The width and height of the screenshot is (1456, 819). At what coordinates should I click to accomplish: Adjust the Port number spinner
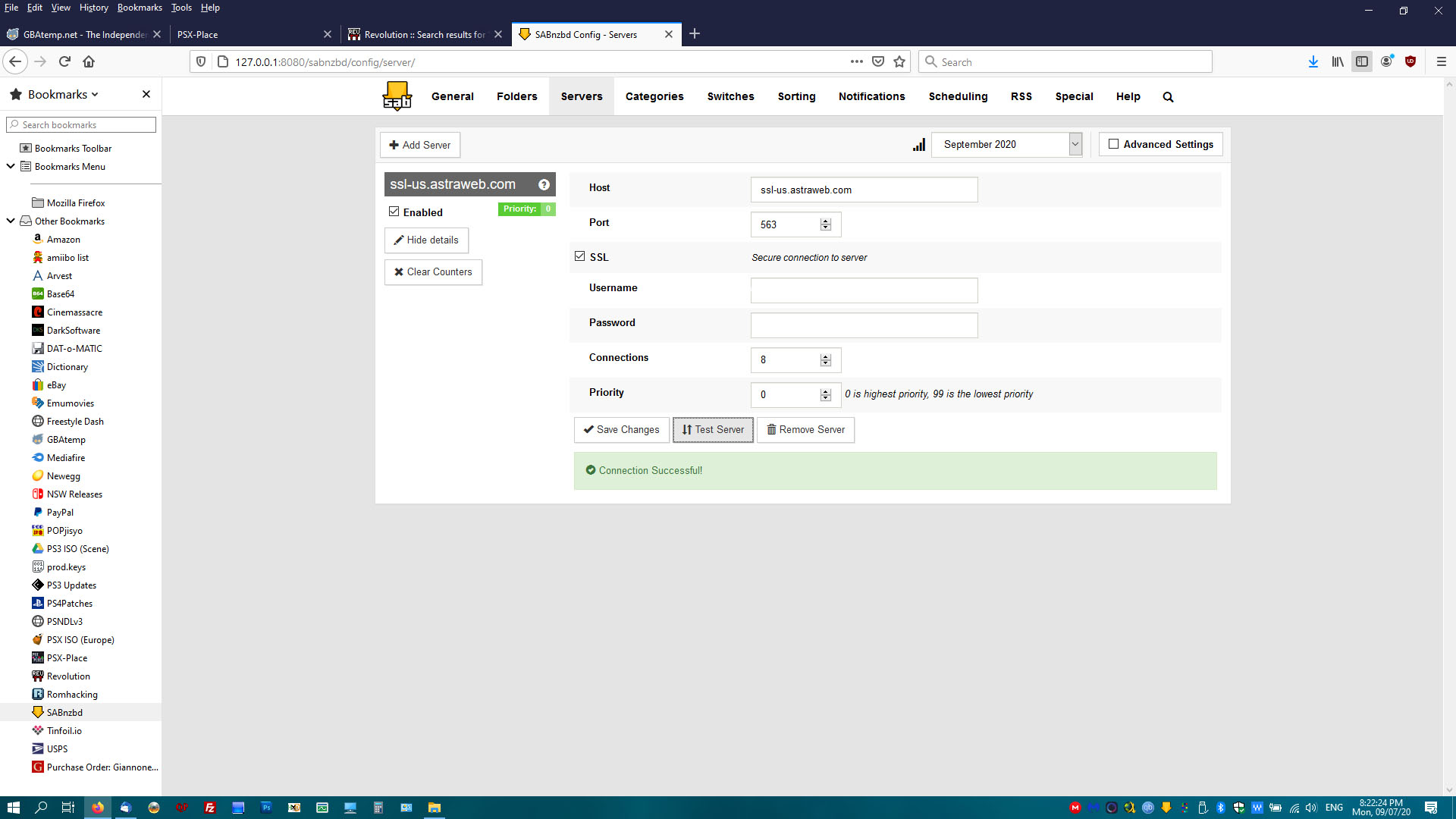825,224
